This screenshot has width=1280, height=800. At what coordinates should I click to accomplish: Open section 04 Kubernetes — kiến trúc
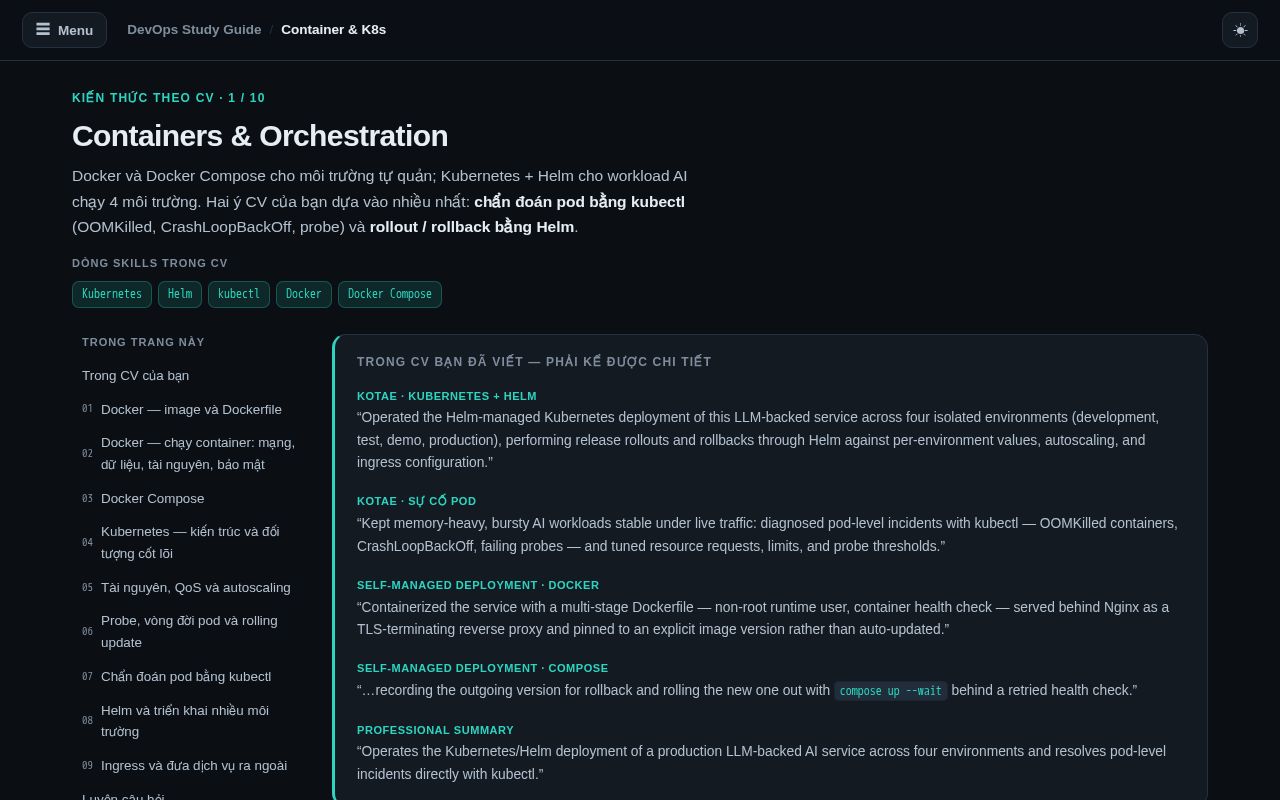coord(190,543)
